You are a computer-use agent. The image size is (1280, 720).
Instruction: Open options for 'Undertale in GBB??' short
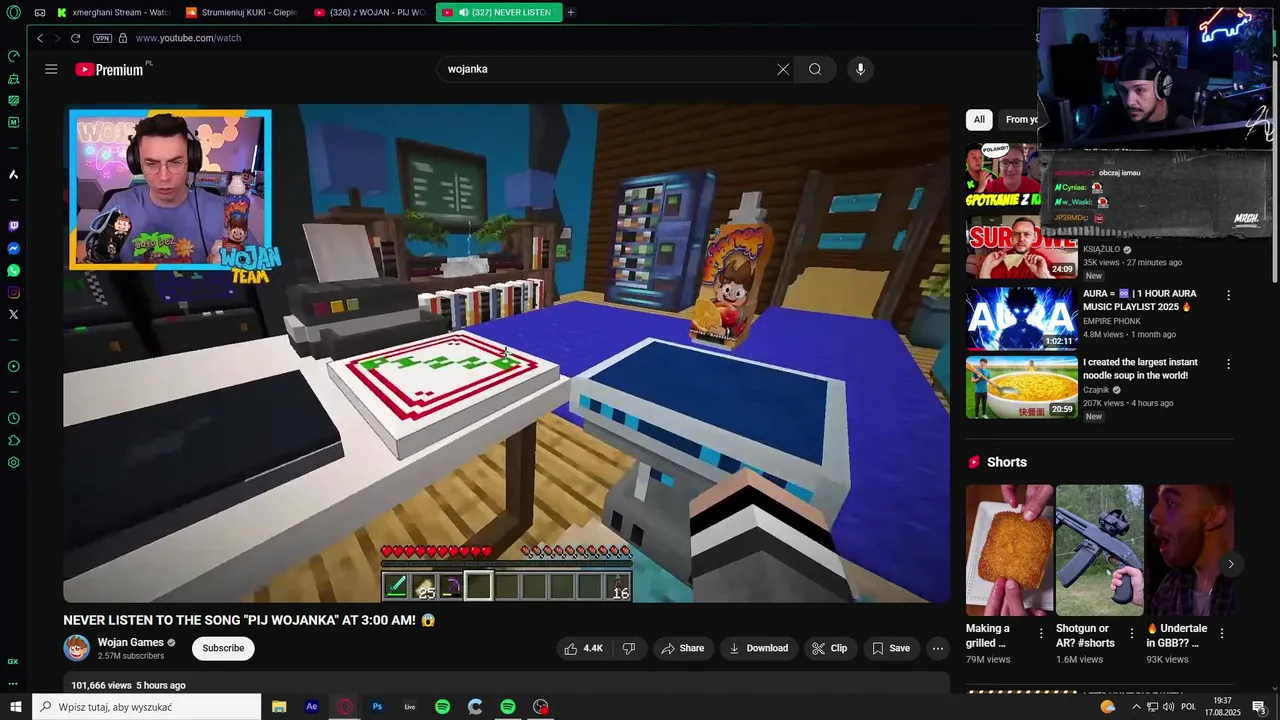(x=1221, y=633)
